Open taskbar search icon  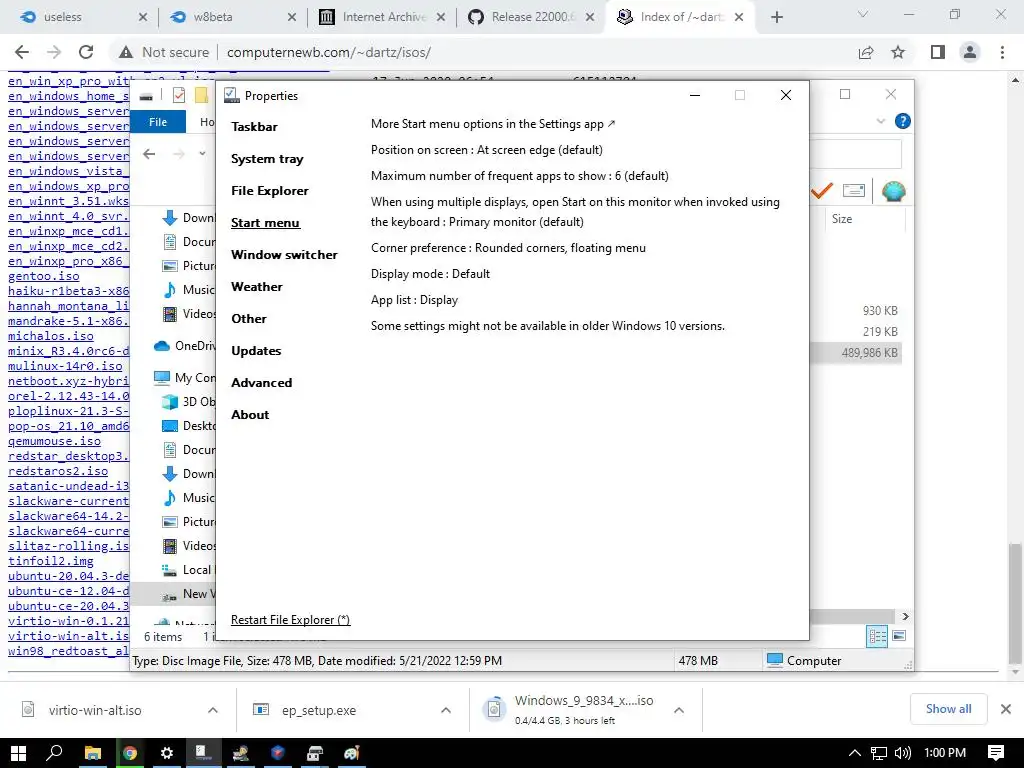(55, 753)
